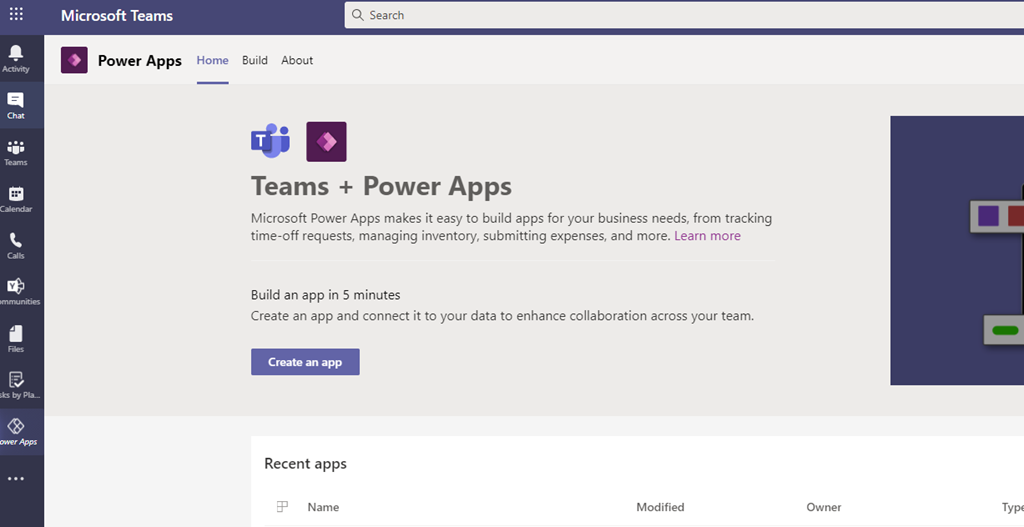Go to the Teams sidebar icon
The width and height of the screenshot is (1024, 527).
(16, 152)
